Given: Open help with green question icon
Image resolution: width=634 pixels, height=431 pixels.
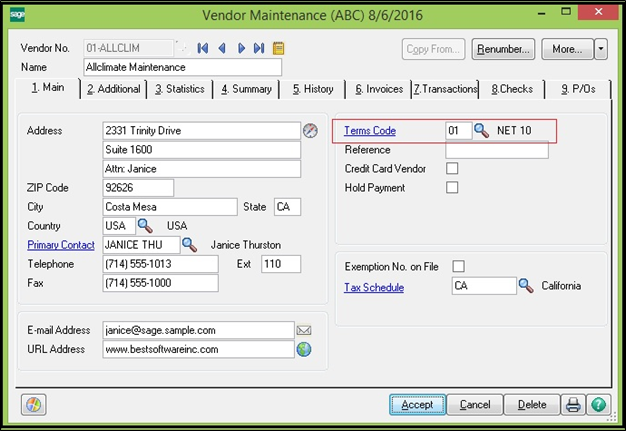Looking at the screenshot, I should coord(598,405).
